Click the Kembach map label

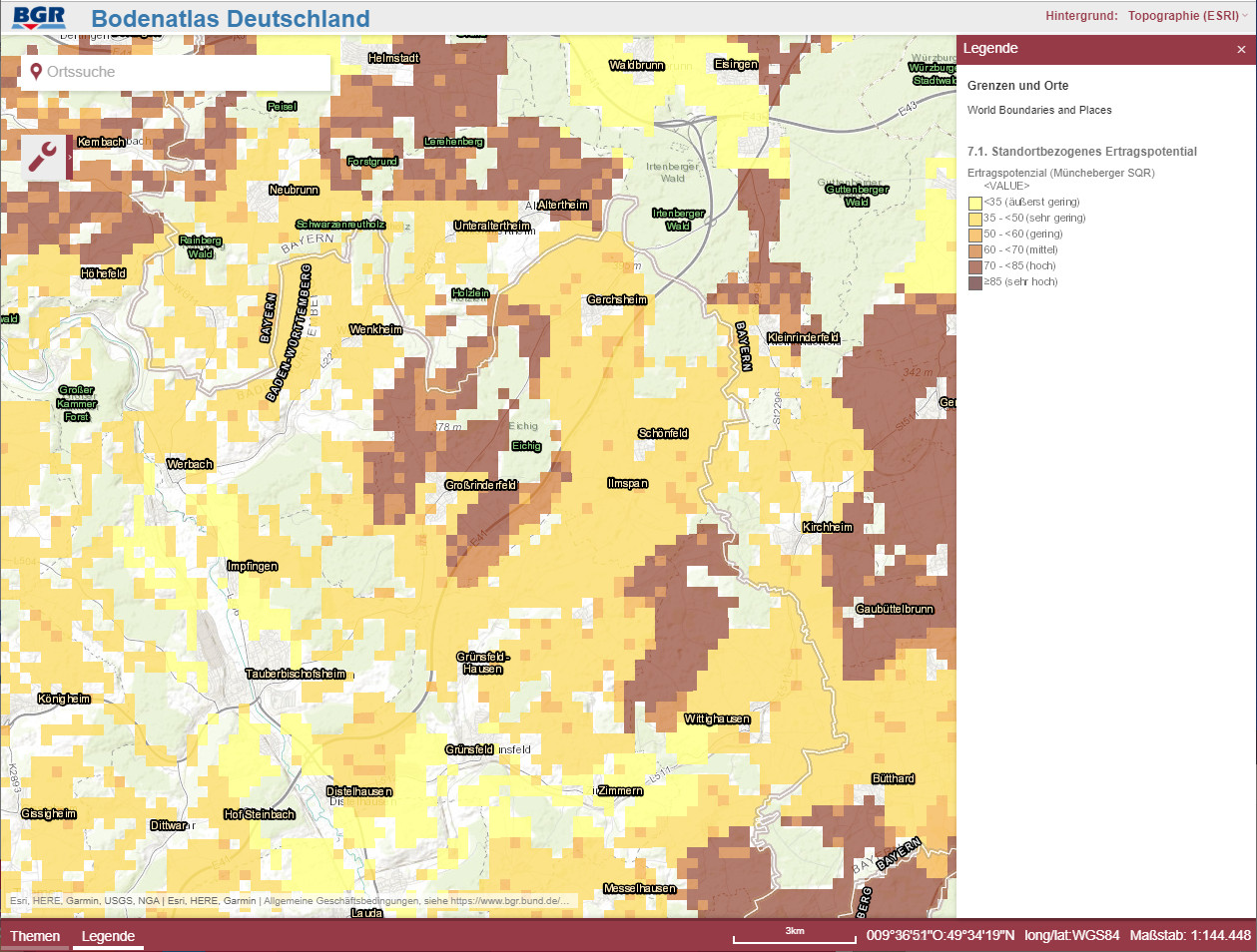tap(101, 142)
